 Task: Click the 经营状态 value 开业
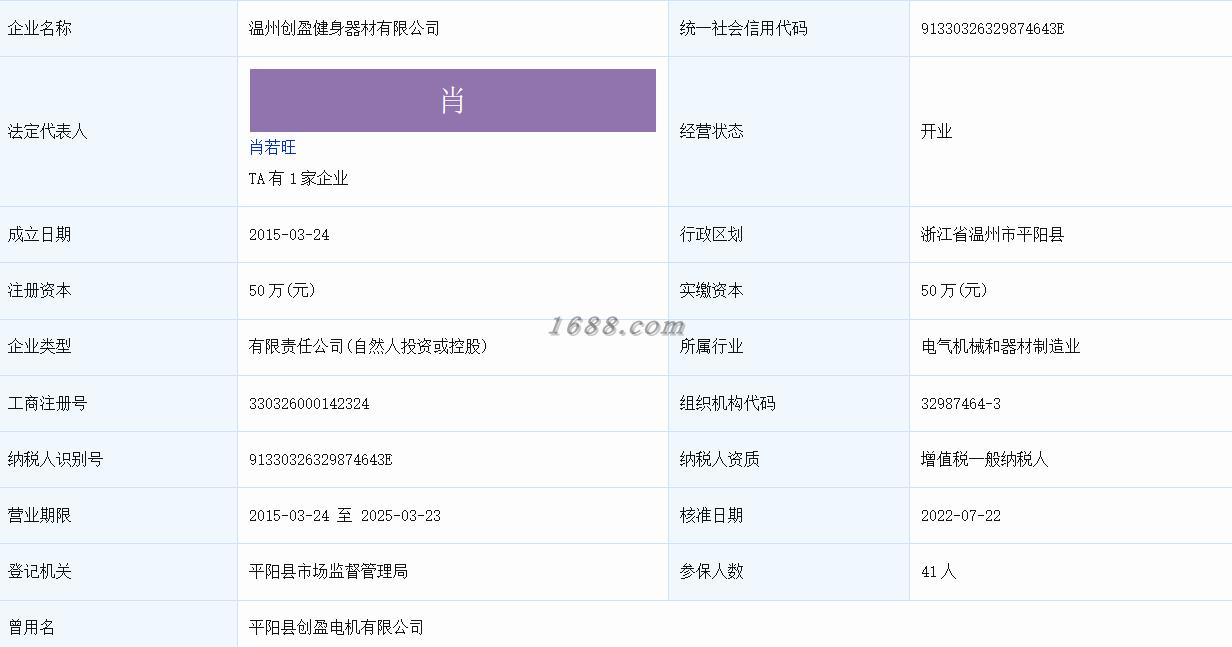point(936,132)
